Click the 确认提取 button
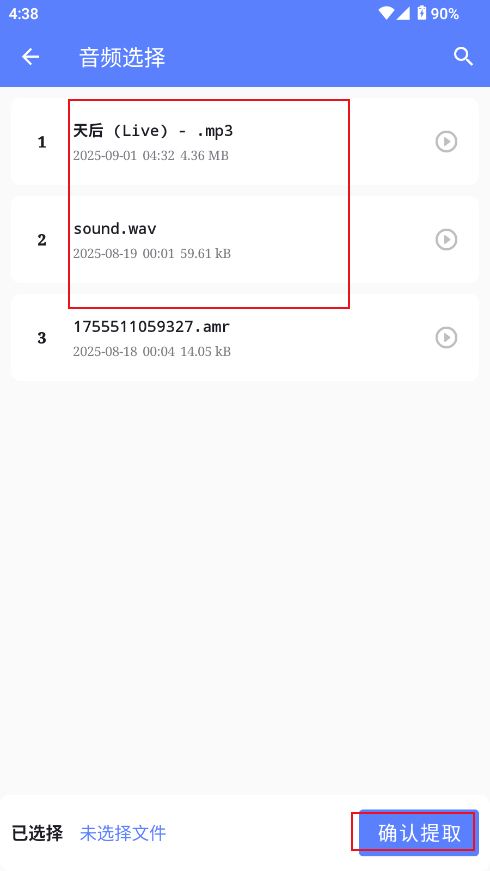490x871 pixels. pyautogui.click(x=419, y=833)
